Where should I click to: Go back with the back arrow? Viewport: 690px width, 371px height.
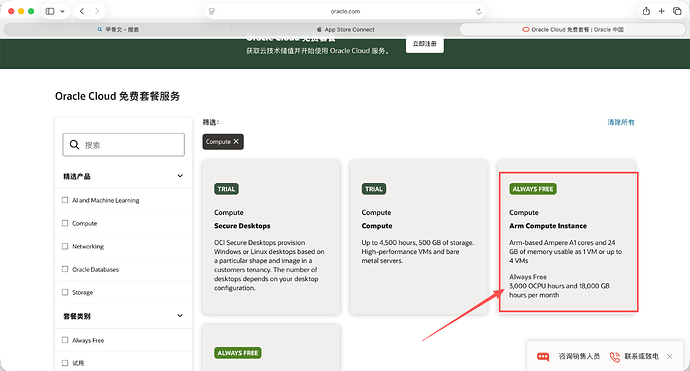pyautogui.click(x=82, y=11)
